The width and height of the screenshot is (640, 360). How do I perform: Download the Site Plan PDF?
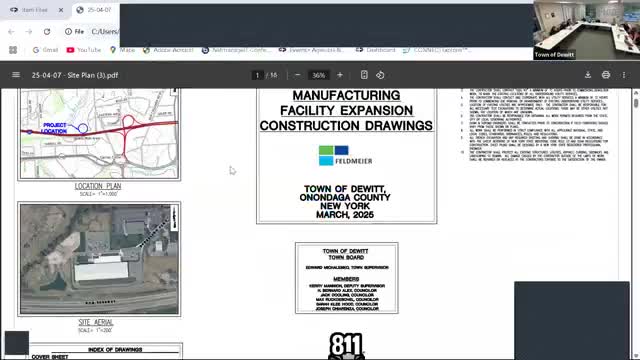(588, 75)
